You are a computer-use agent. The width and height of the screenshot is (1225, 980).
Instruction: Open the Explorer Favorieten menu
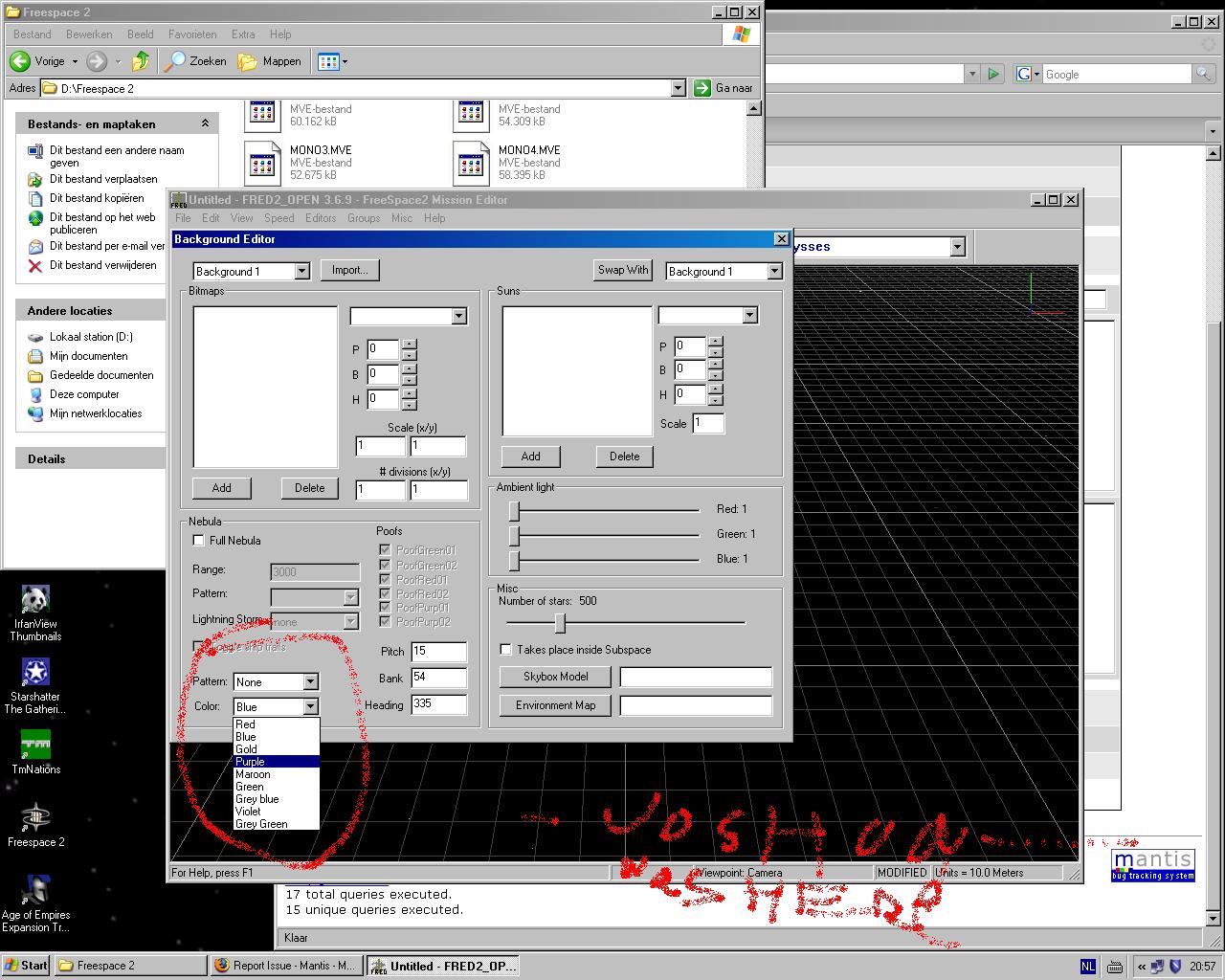(x=192, y=34)
